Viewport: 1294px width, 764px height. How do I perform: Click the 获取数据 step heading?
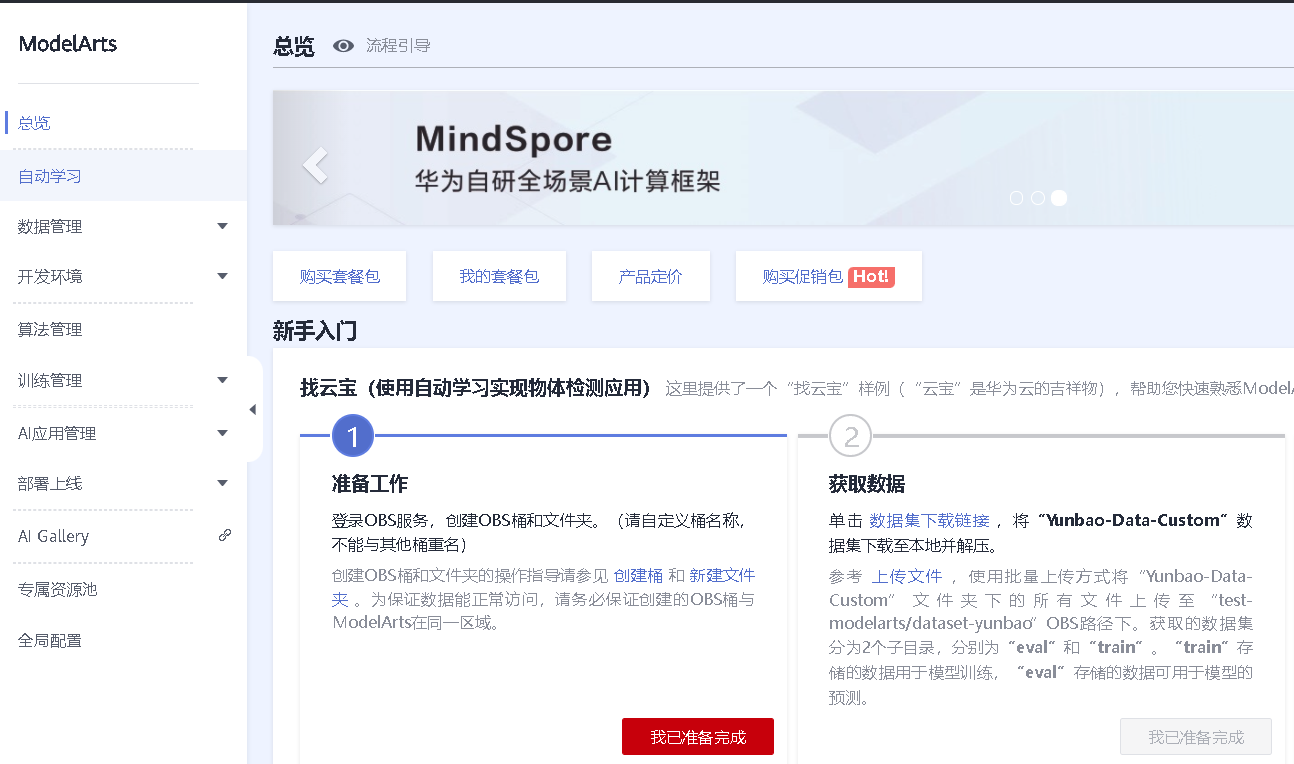[x=867, y=484]
